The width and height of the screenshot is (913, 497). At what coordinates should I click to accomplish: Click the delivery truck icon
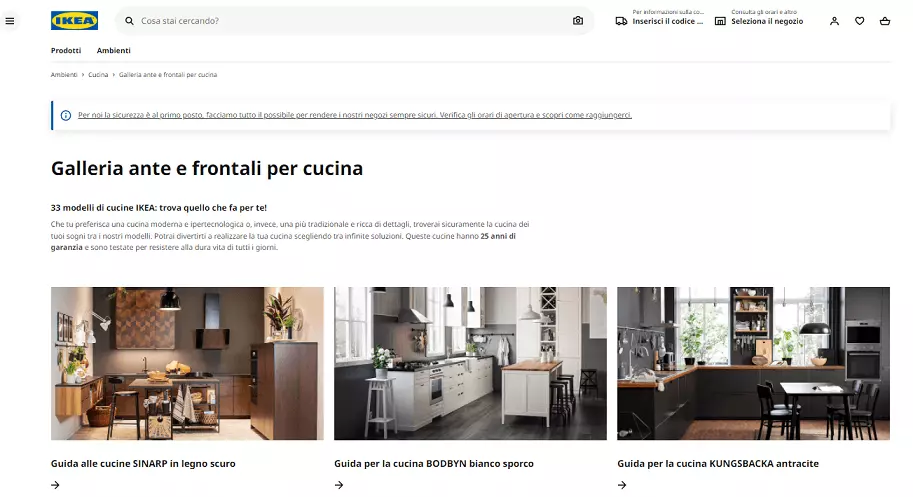point(621,21)
